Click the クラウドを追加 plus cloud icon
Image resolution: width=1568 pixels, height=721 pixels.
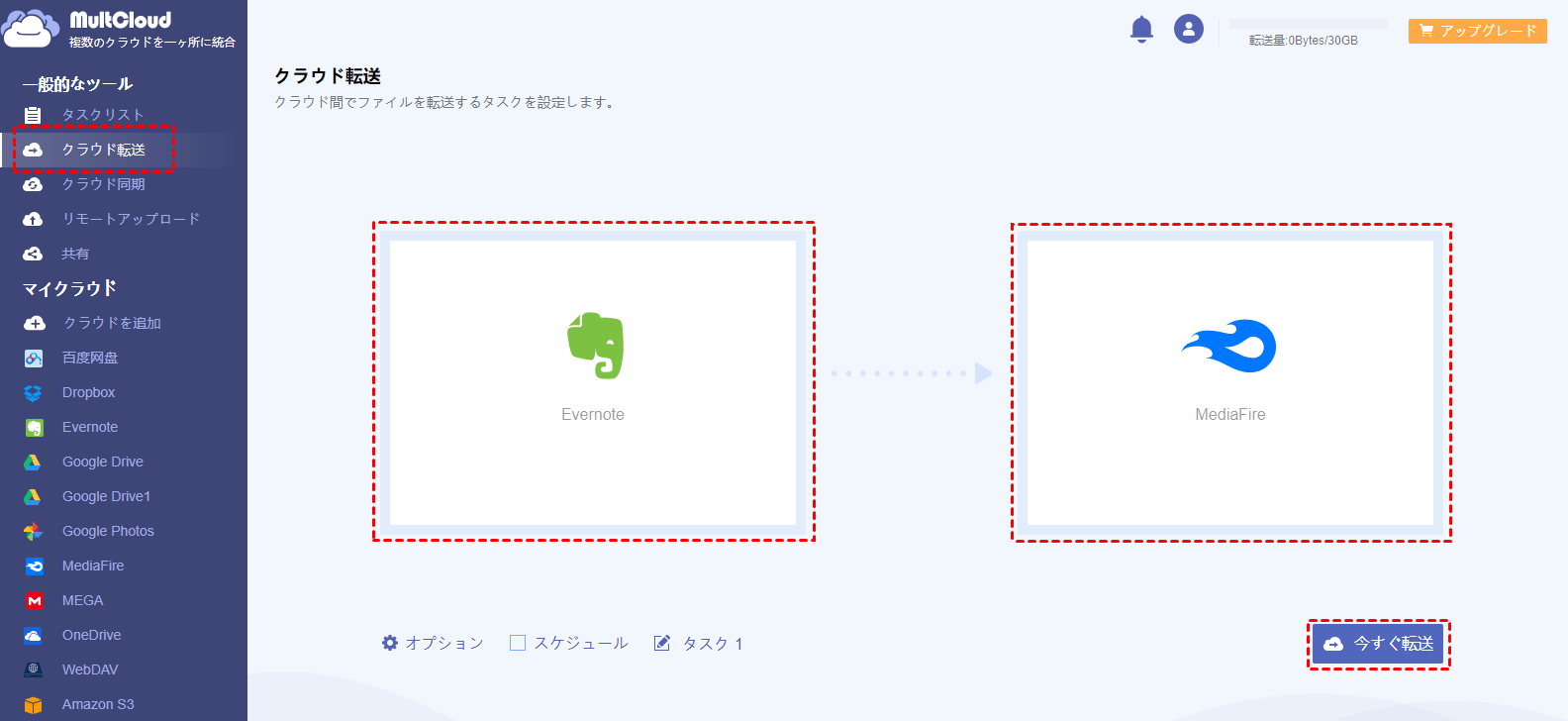pyautogui.click(x=35, y=323)
